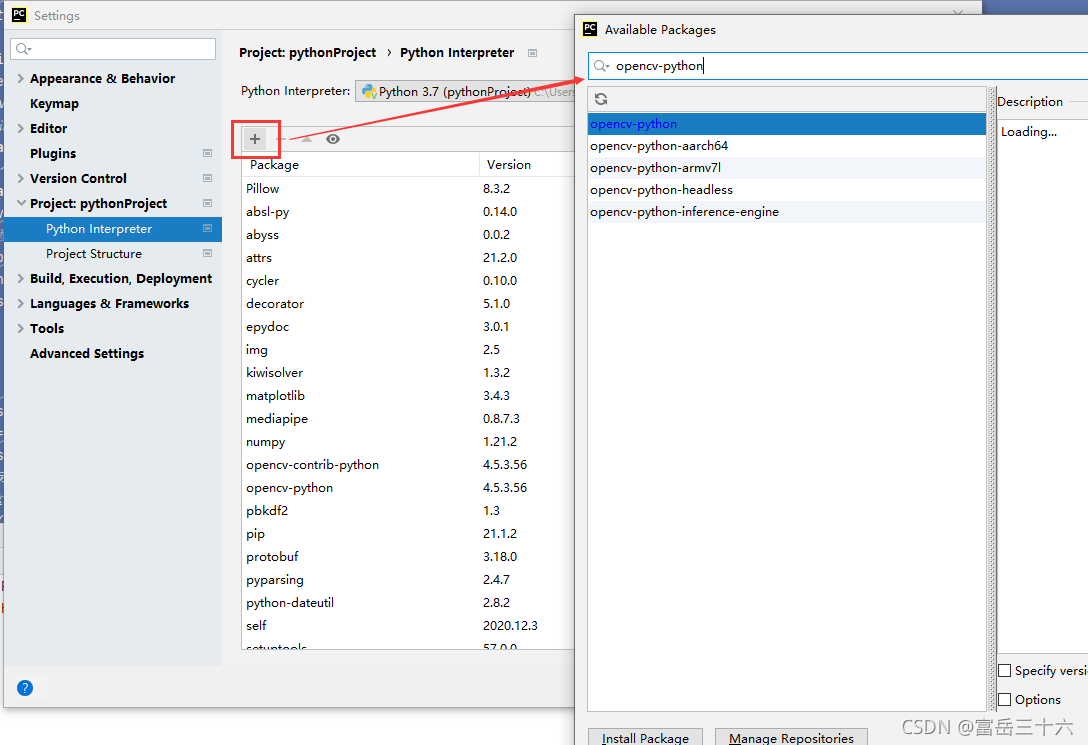Viewport: 1088px width, 745px height.
Task: Click the minus icon to uninstall a package
Action: tap(281, 139)
